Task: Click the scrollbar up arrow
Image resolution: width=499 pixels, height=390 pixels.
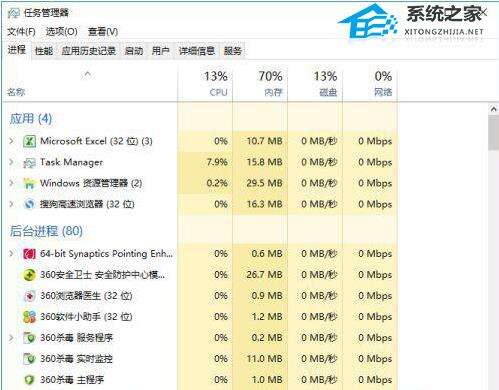Action: point(494,109)
